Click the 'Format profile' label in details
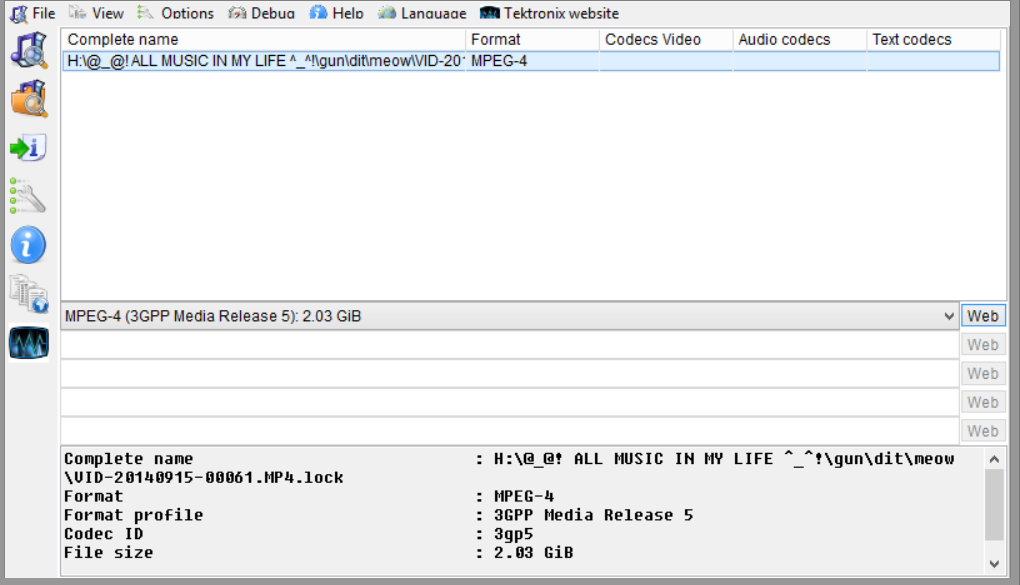 (133, 515)
